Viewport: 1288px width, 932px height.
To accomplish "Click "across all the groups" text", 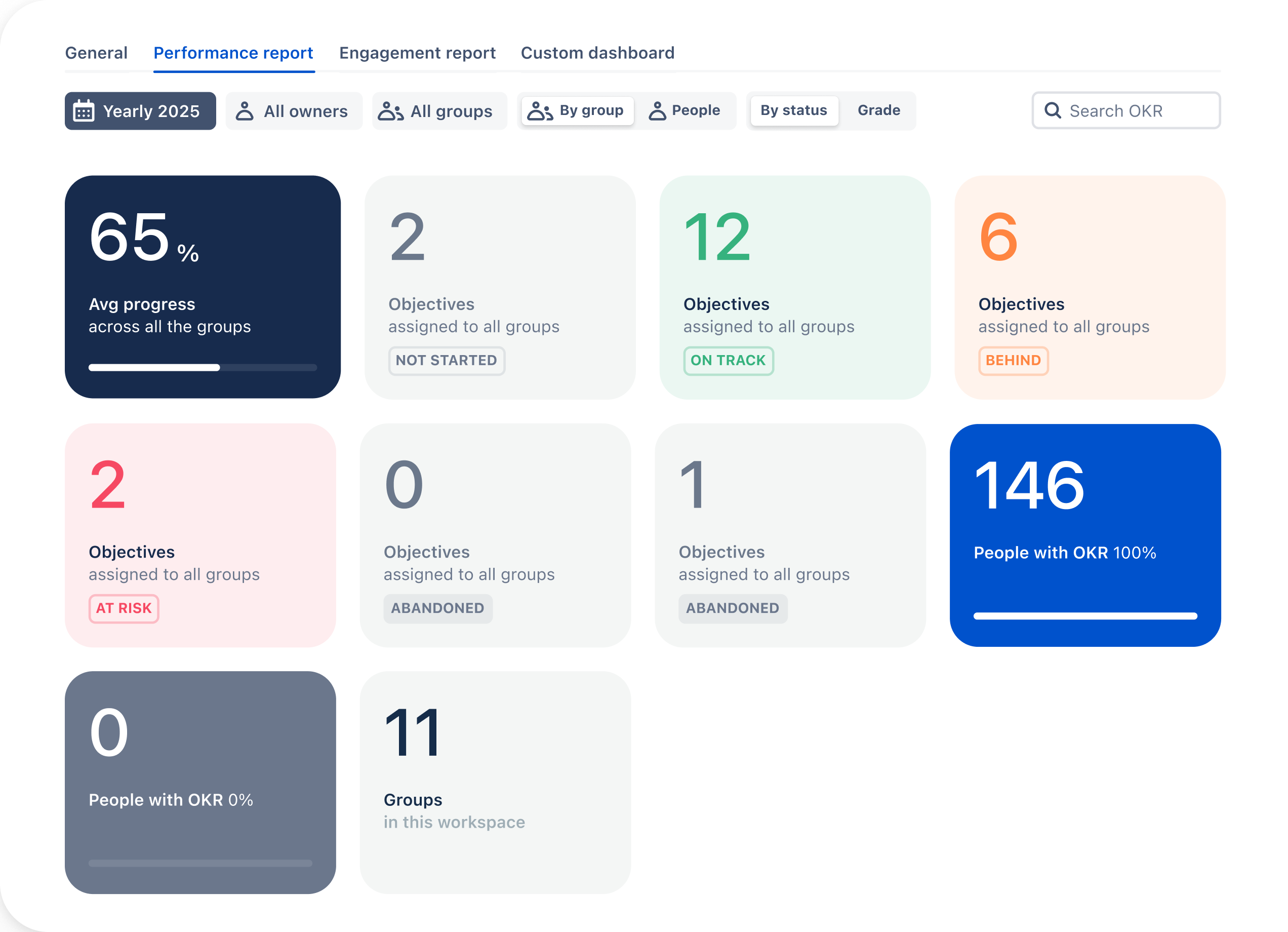I will point(170,327).
